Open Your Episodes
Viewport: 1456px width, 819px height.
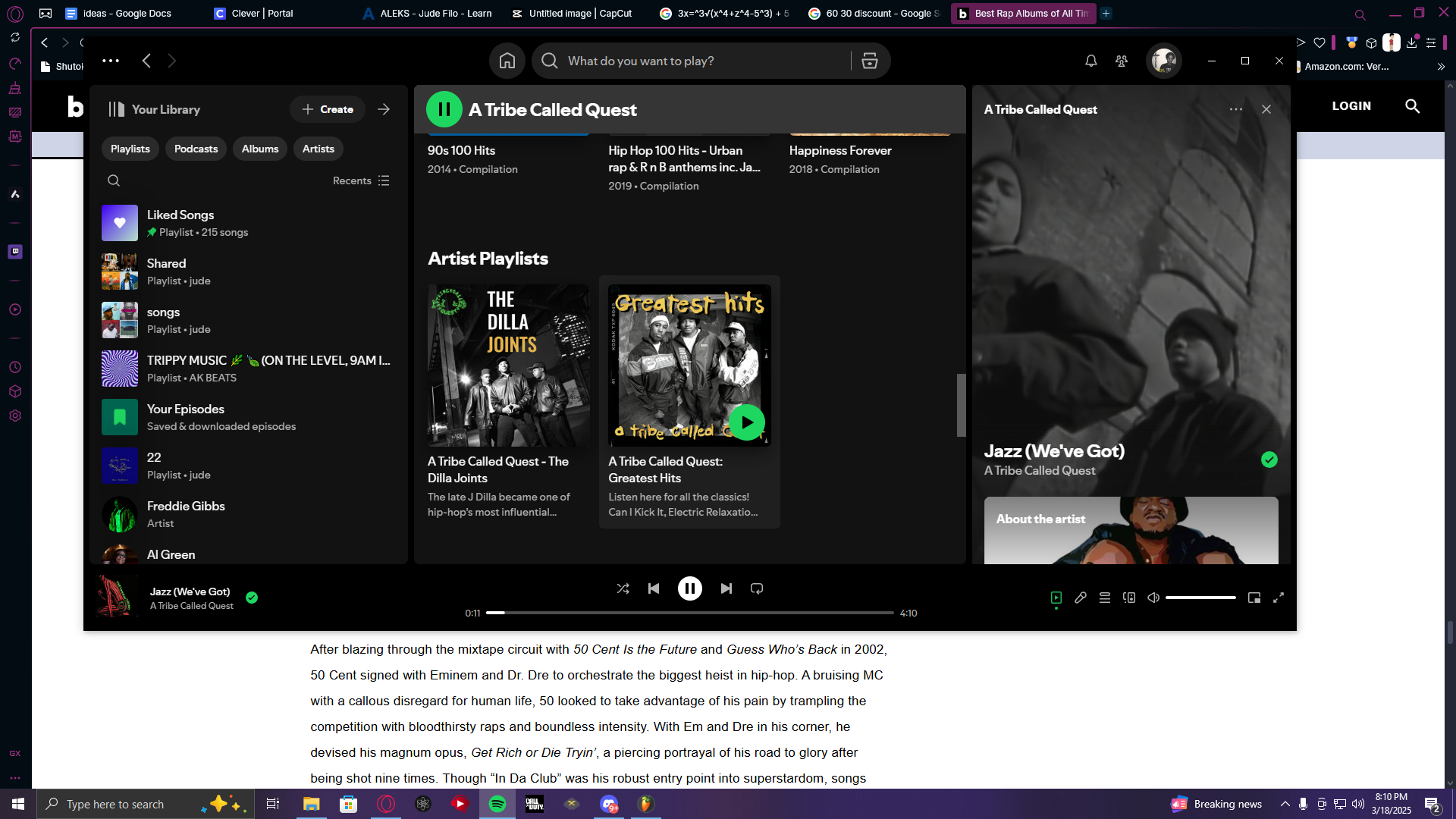tap(249, 417)
